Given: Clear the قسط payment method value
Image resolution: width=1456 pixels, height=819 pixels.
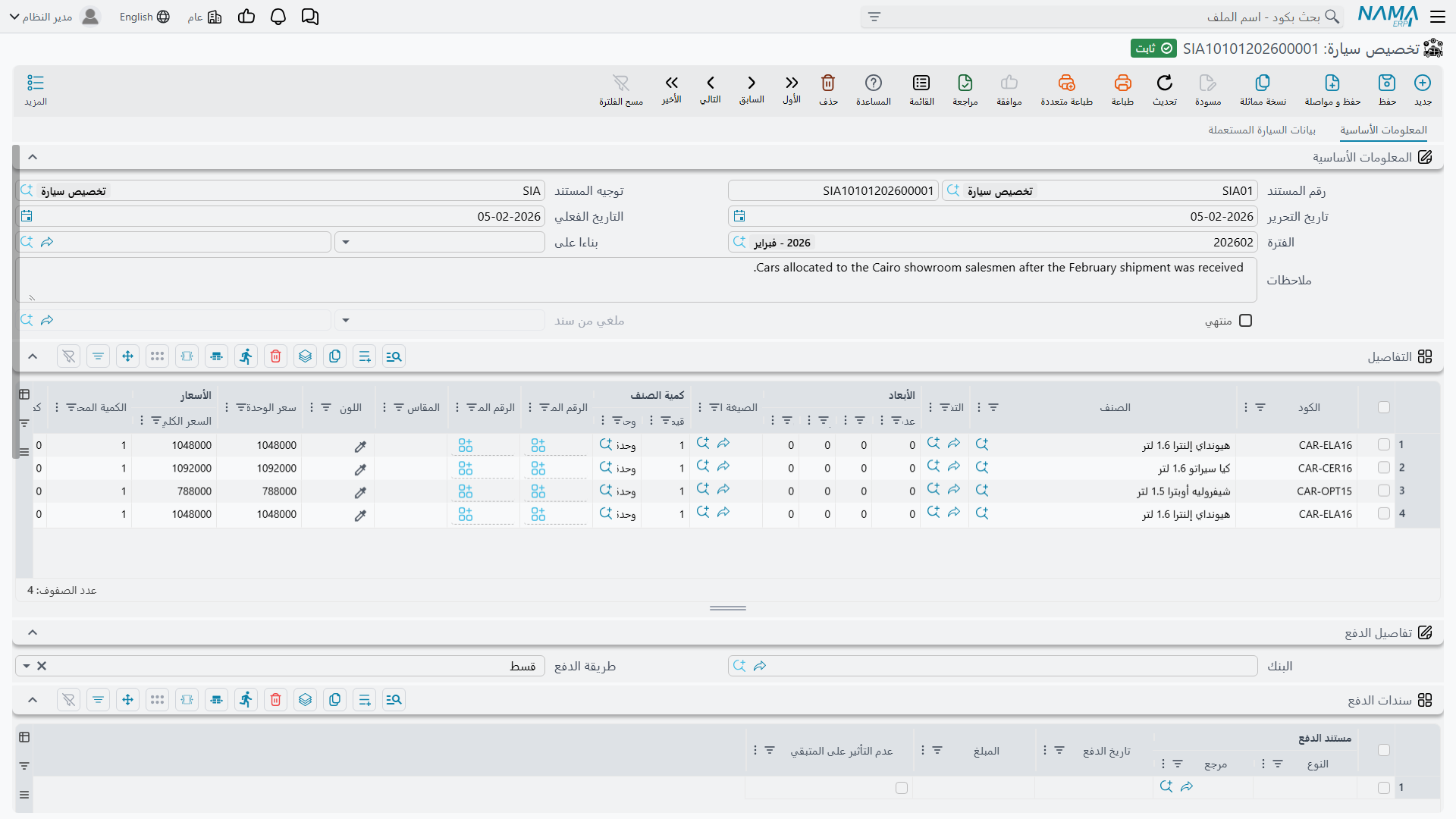Looking at the screenshot, I should (42, 667).
